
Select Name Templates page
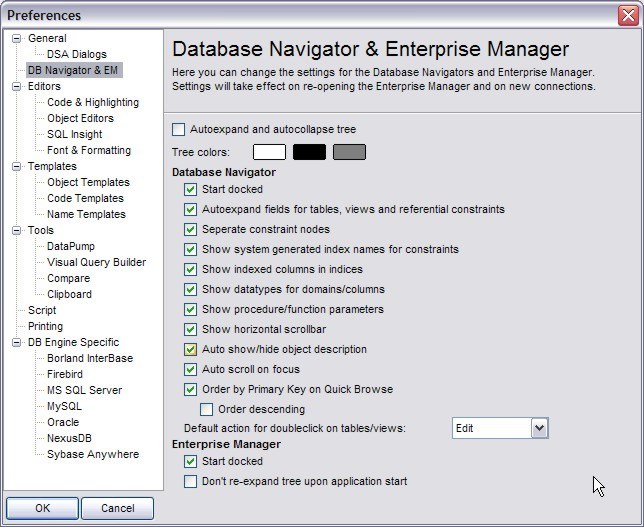point(86,214)
